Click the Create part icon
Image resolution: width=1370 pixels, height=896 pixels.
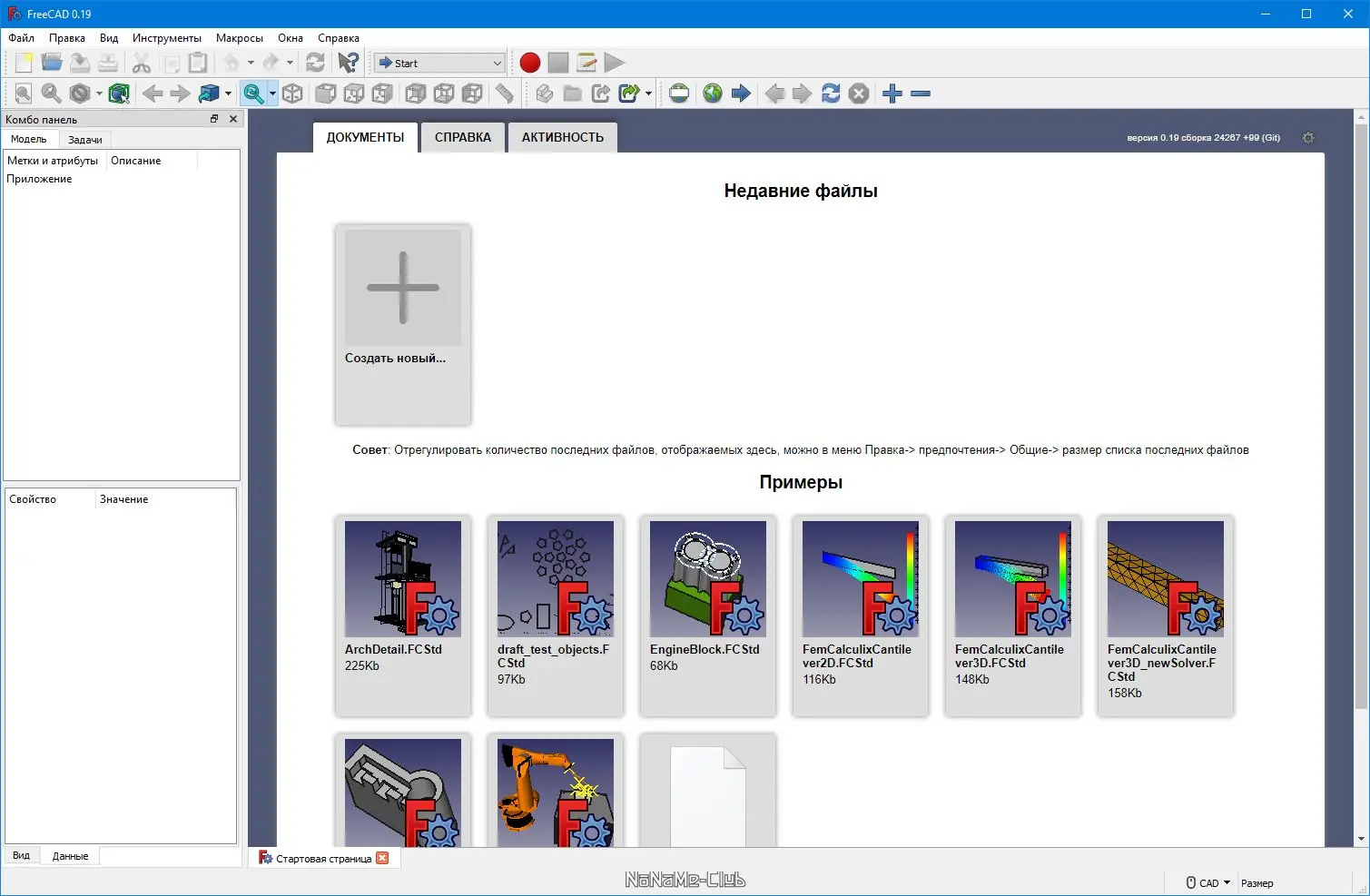point(545,94)
